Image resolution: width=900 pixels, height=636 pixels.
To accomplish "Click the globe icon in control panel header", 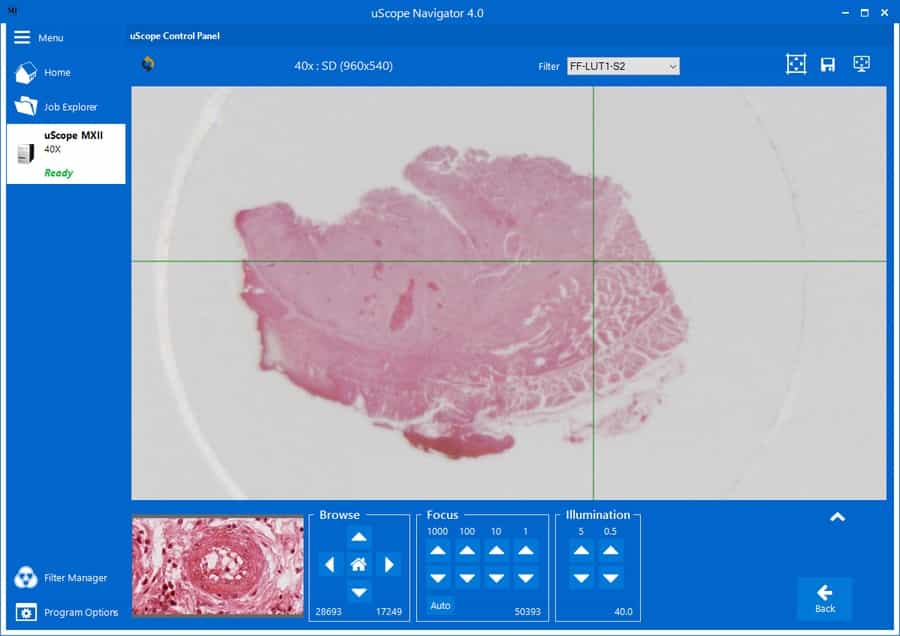I will [148, 65].
